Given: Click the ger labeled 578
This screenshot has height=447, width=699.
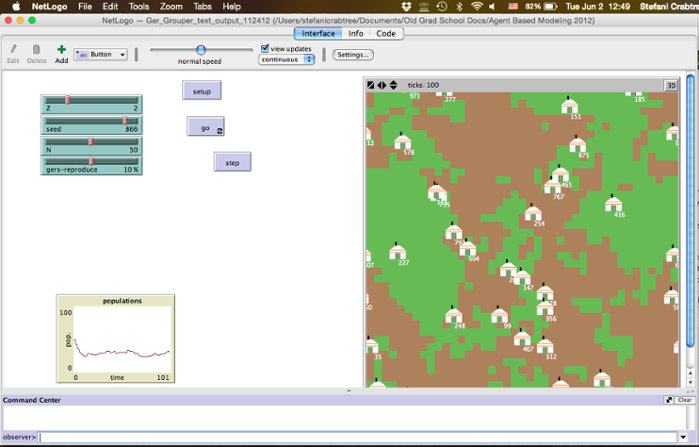Looking at the screenshot, I should pos(403,142).
